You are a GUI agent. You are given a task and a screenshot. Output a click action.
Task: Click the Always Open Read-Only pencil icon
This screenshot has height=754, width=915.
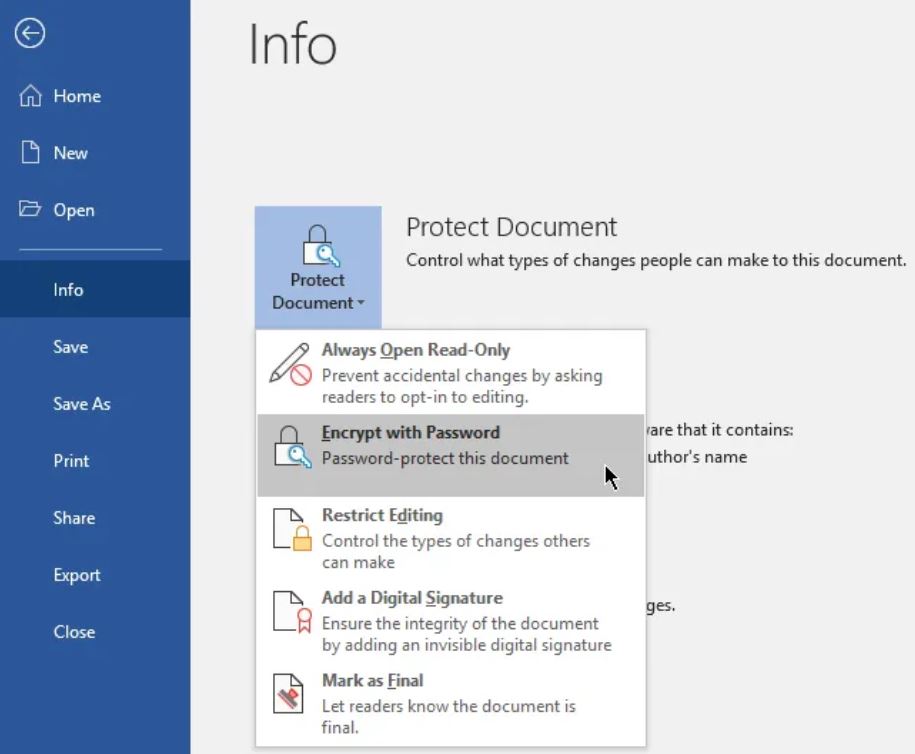tap(291, 364)
